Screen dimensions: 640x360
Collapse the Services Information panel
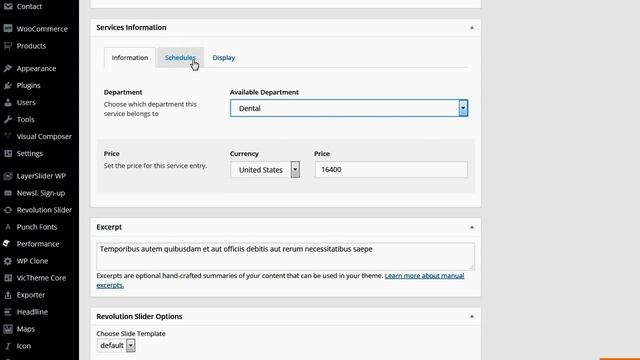point(471,28)
